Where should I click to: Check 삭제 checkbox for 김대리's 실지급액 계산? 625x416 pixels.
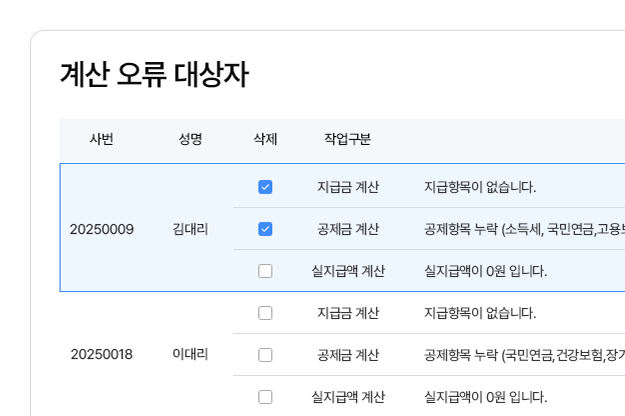coord(265,271)
